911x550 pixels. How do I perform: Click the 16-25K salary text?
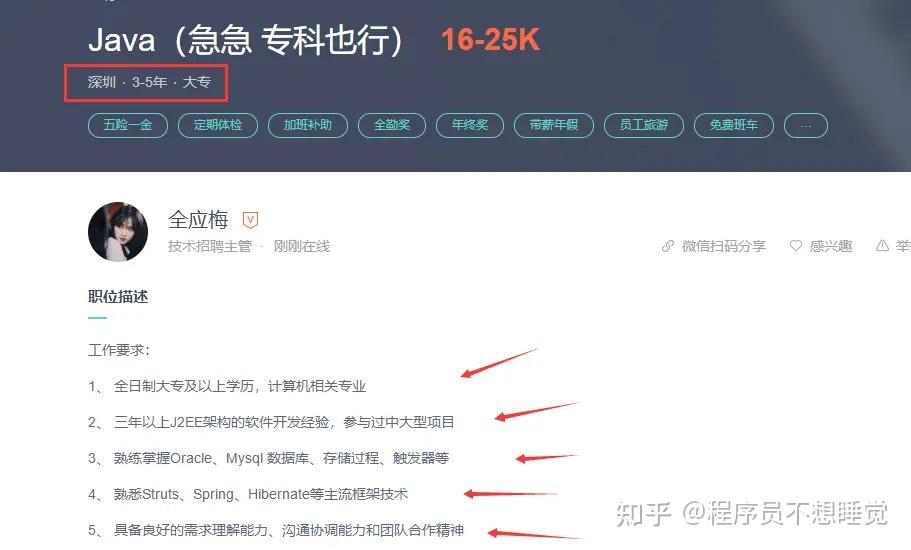coord(490,40)
